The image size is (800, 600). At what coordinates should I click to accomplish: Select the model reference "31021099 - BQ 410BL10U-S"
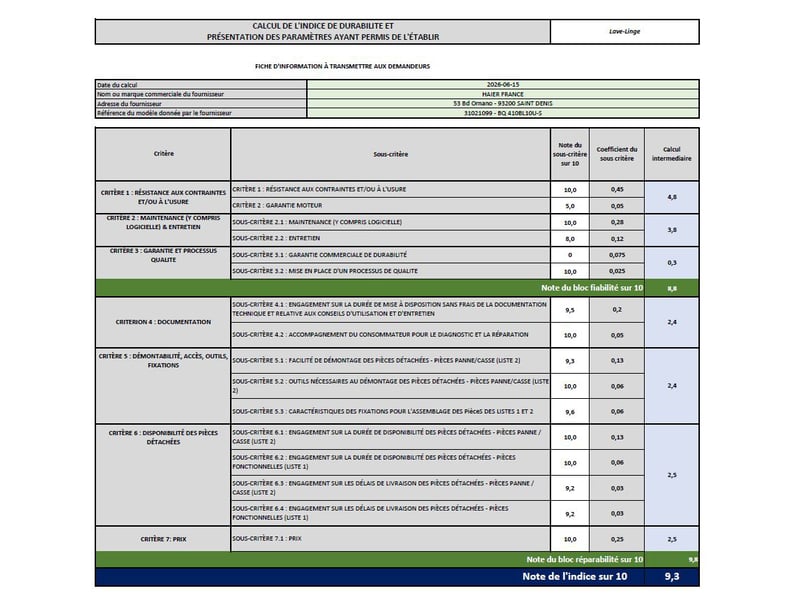503,113
